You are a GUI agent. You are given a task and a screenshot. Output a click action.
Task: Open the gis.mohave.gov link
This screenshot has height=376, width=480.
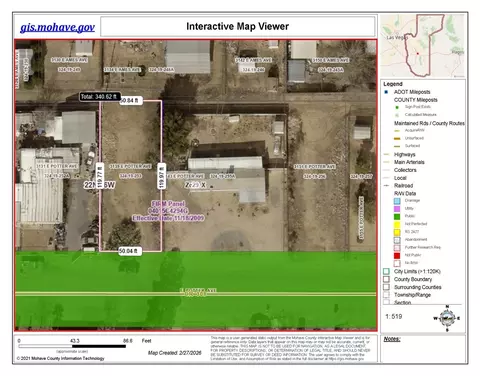click(57, 27)
